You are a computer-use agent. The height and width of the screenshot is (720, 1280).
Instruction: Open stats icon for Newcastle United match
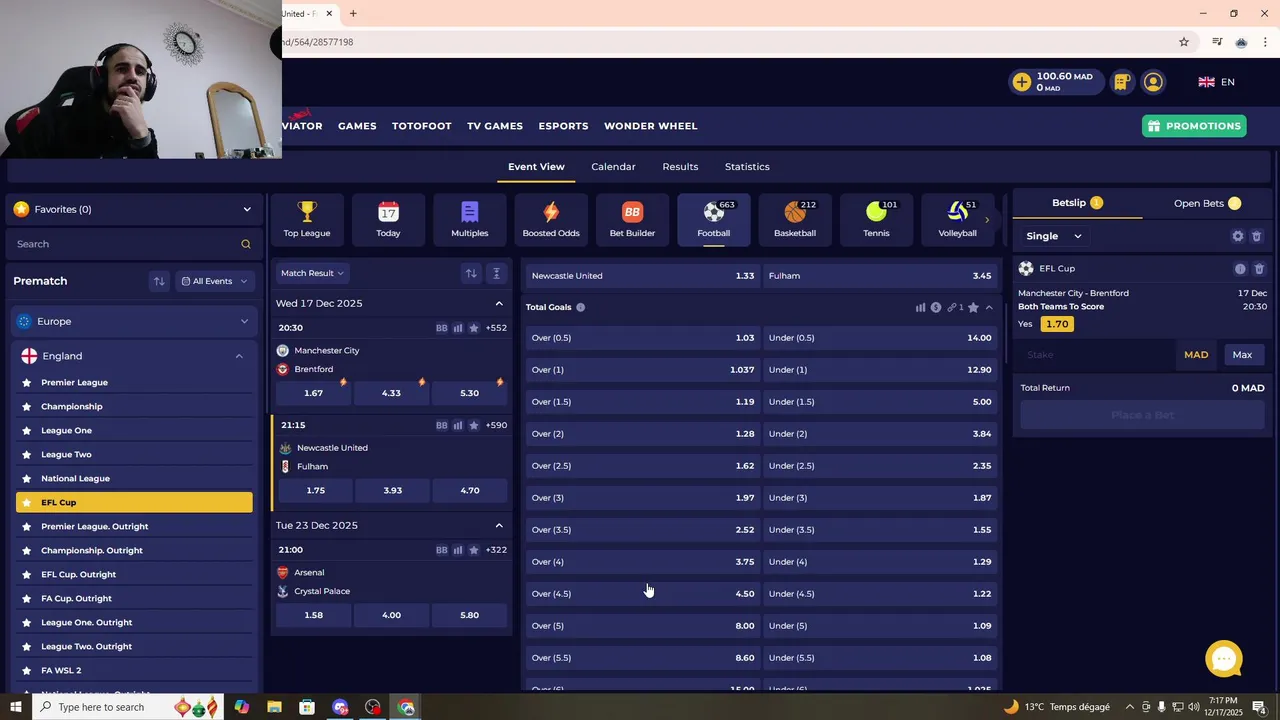[x=458, y=425]
